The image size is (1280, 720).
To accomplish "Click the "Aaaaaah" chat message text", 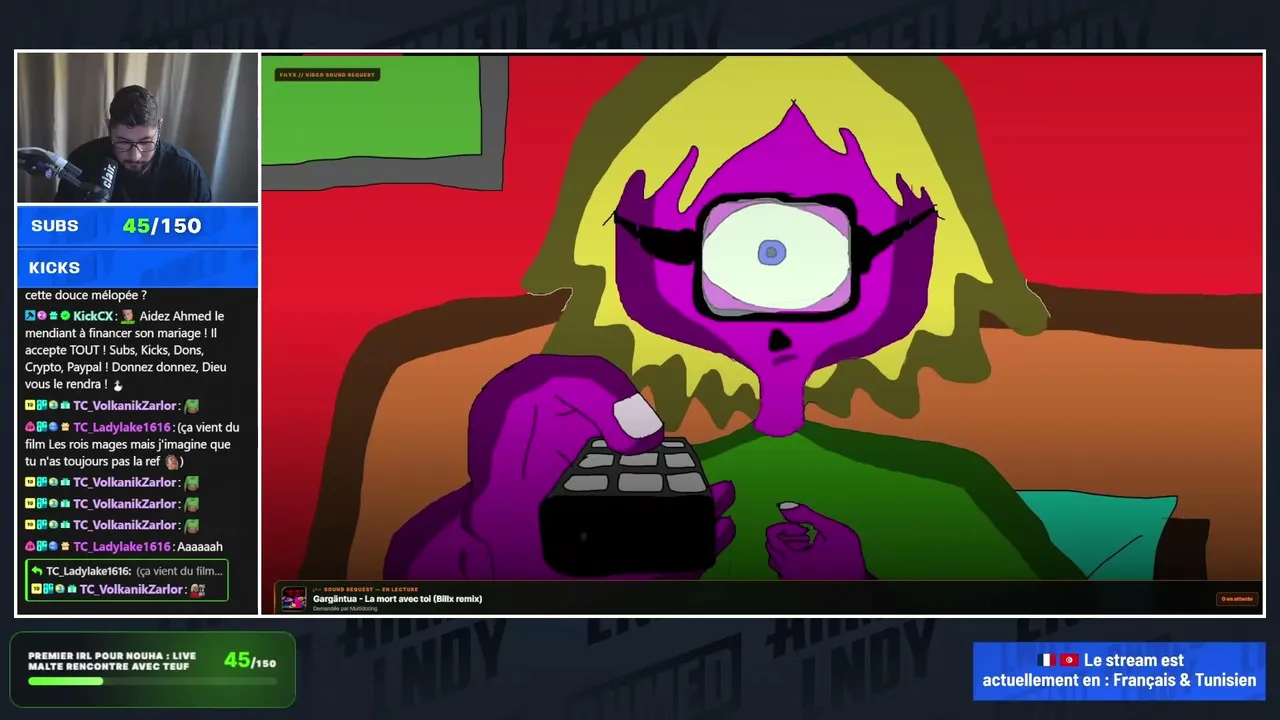I will pyautogui.click(x=200, y=547).
